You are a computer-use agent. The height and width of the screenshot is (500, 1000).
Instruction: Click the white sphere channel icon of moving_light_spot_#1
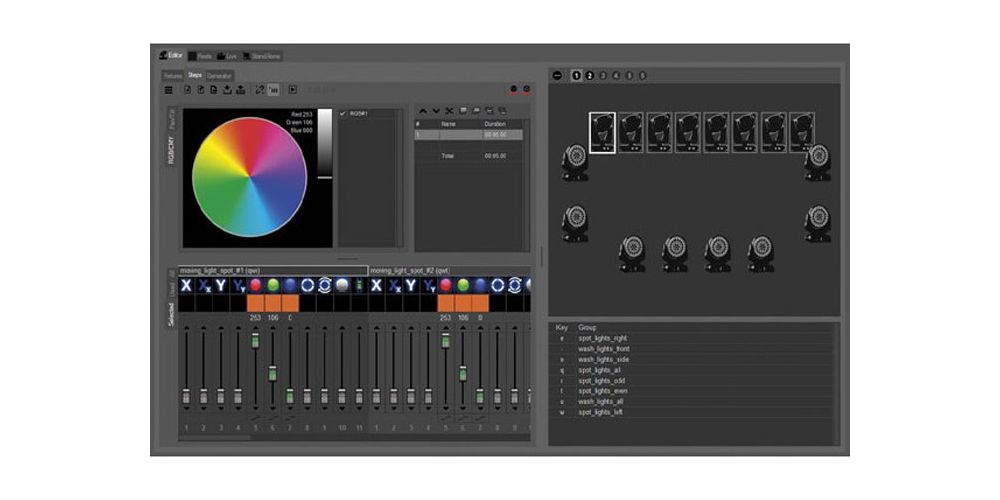(342, 285)
